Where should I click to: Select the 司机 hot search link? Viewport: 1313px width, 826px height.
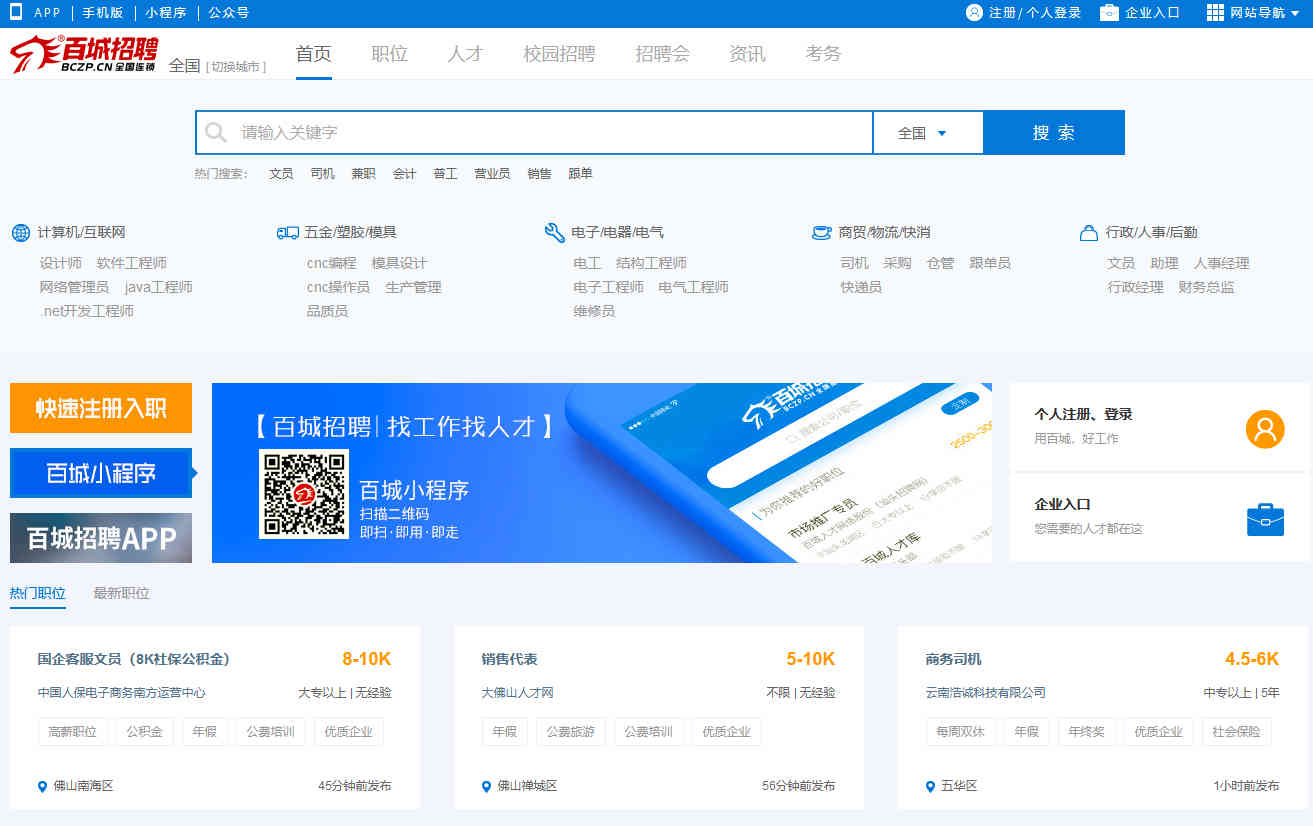click(322, 173)
